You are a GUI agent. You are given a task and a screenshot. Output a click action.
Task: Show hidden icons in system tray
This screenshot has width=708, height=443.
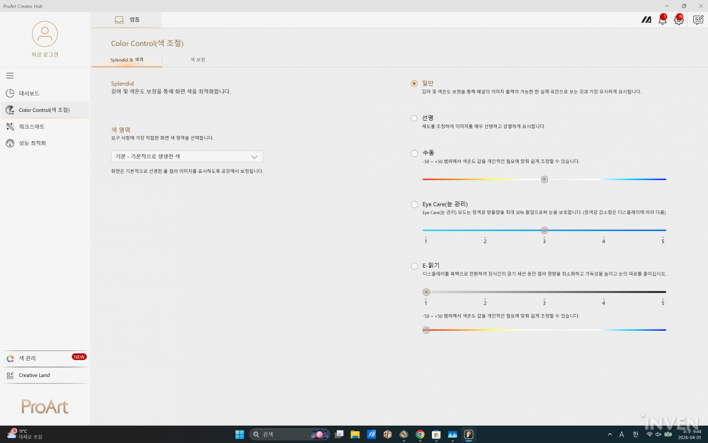pyautogui.click(x=610, y=435)
